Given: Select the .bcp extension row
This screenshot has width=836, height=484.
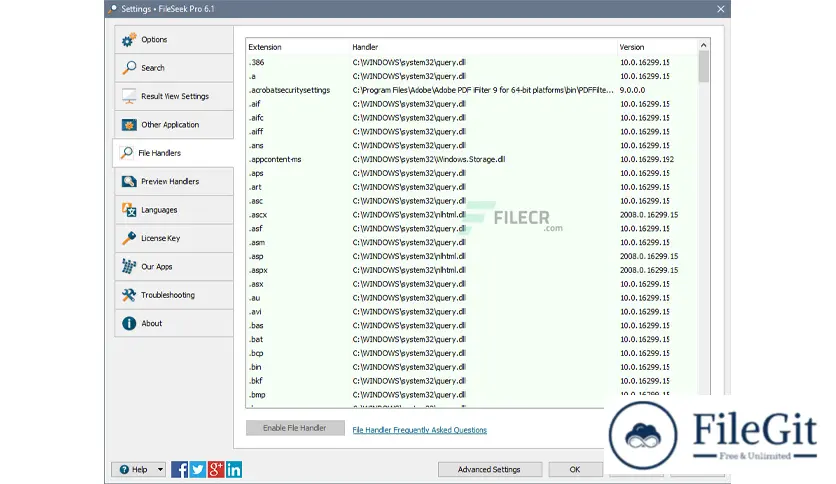Looking at the screenshot, I should tap(471, 353).
